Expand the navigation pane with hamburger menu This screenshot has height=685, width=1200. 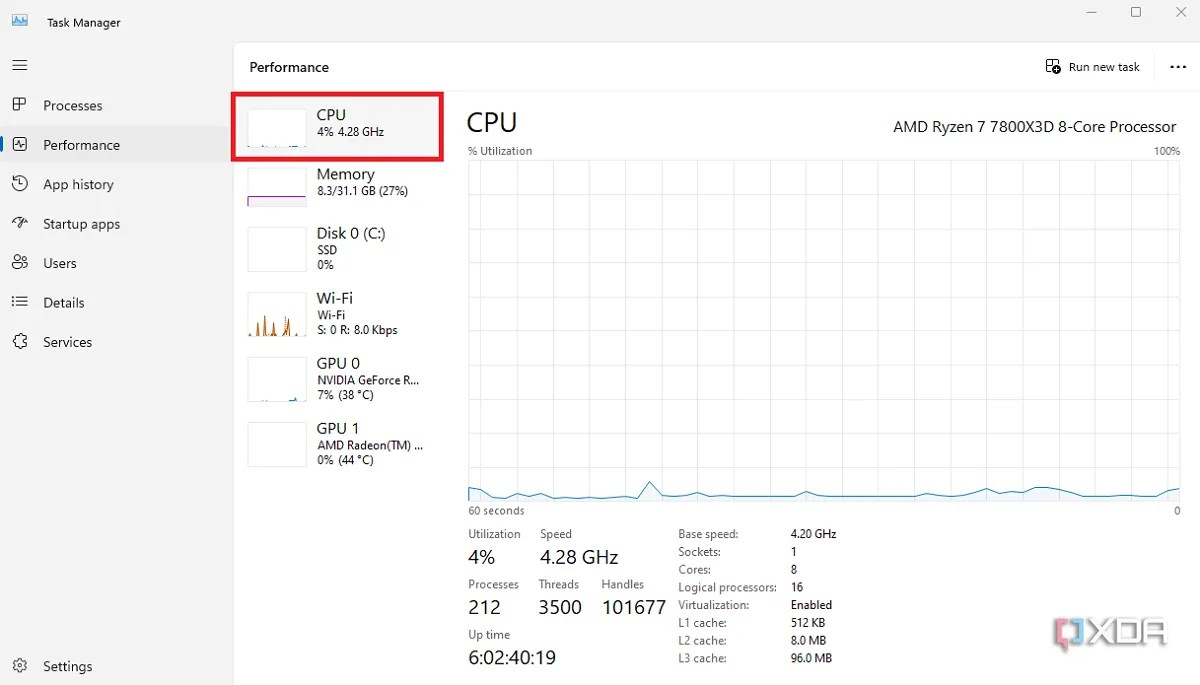click(x=19, y=65)
